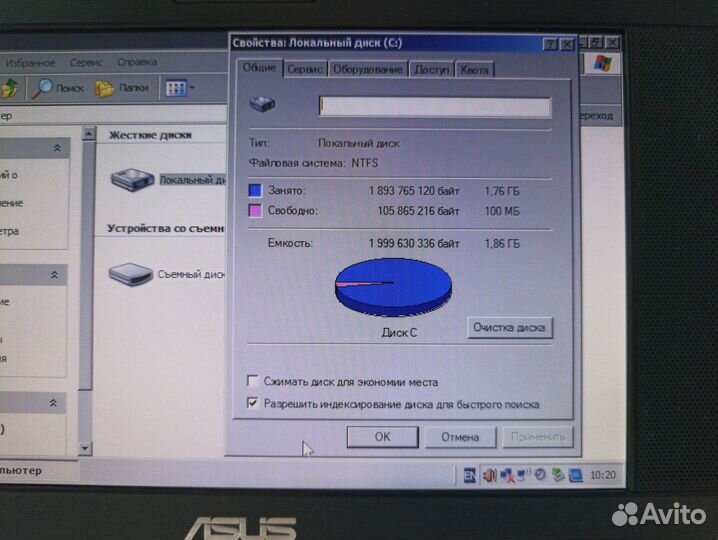Open the Справка menu in Explorer
The image size is (718, 540).
(x=137, y=62)
